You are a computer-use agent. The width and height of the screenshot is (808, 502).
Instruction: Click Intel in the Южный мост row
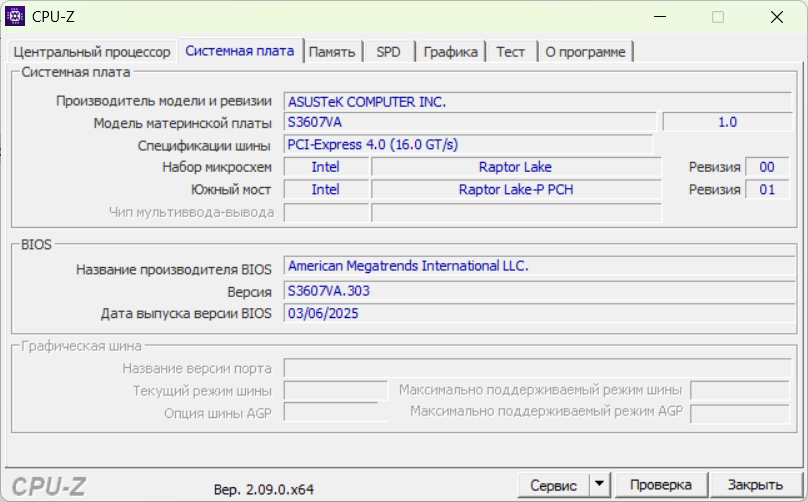tap(326, 190)
